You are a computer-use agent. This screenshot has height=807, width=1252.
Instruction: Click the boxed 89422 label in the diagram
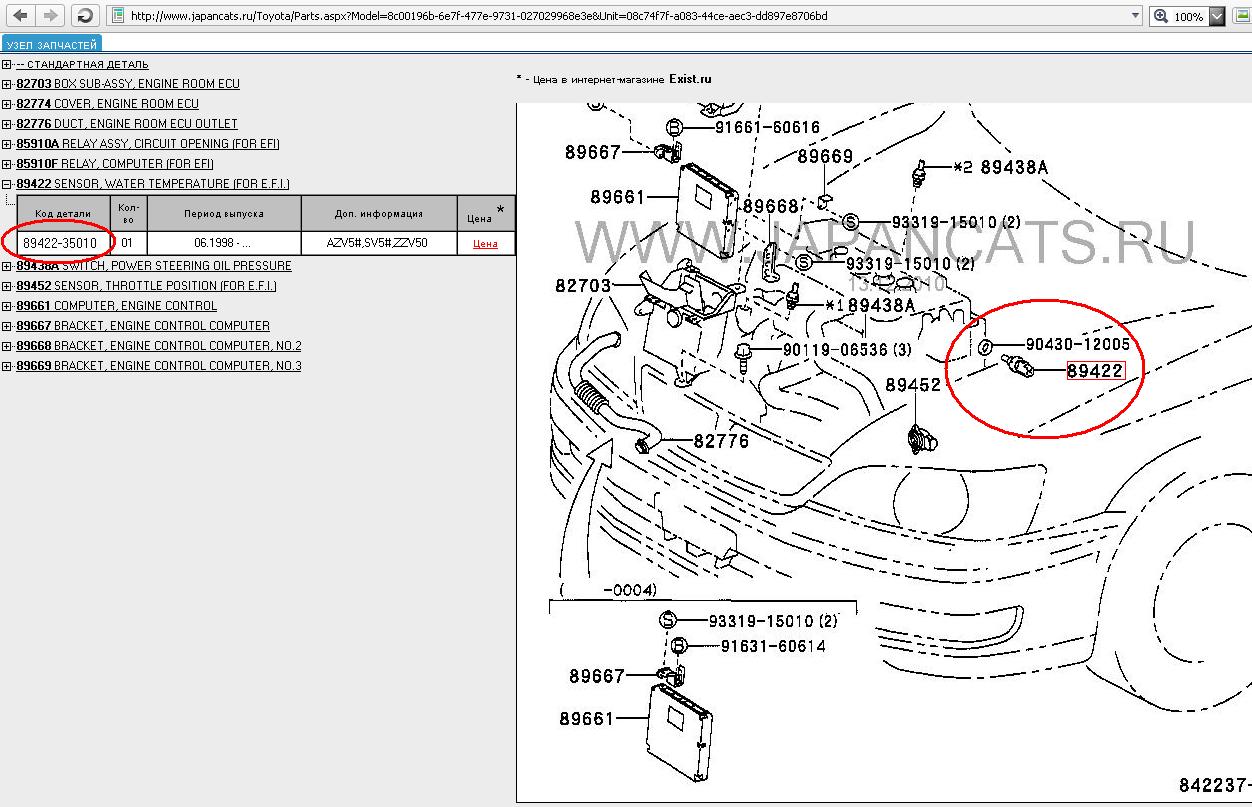click(x=1094, y=371)
